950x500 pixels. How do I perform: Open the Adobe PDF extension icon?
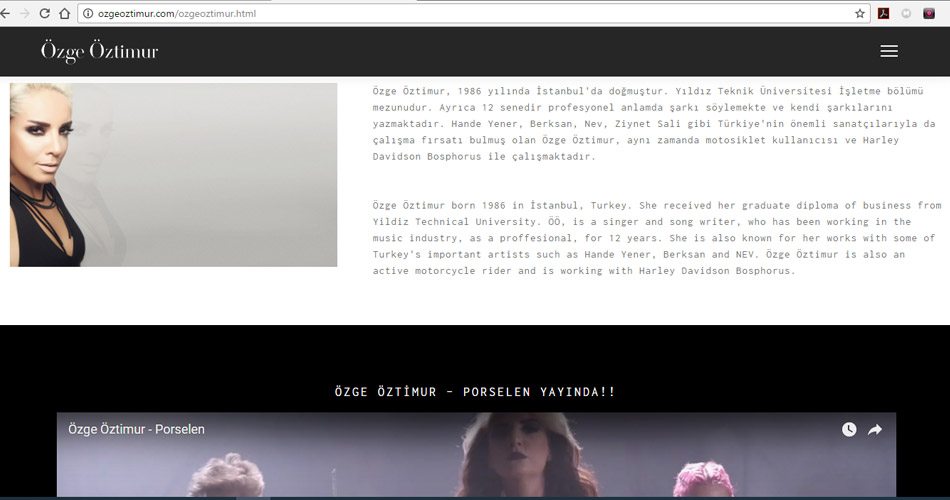(x=883, y=13)
